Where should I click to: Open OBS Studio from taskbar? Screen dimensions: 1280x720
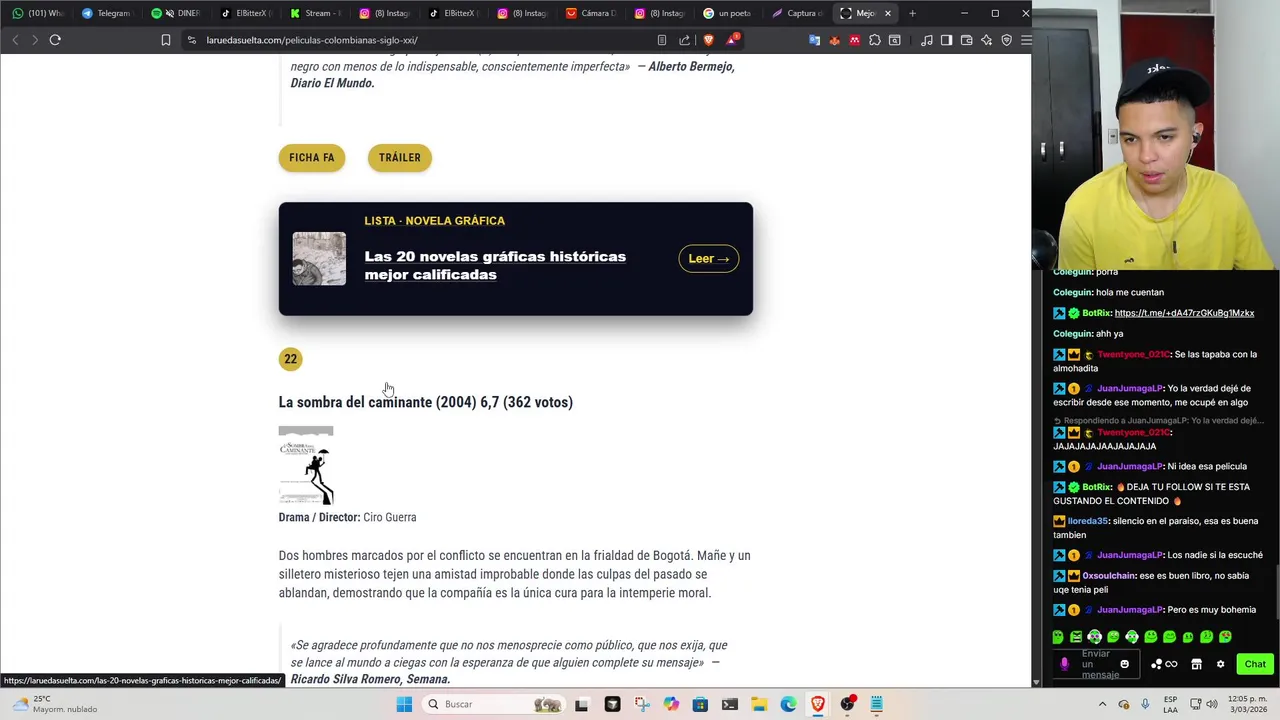click(847, 704)
